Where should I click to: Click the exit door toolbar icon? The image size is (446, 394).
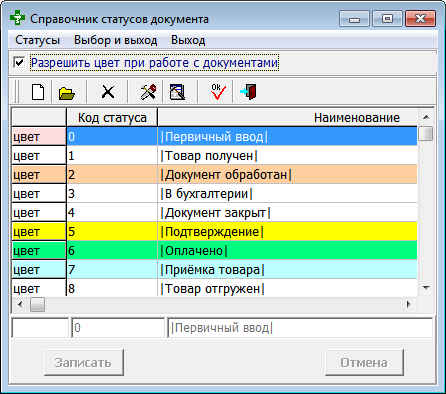[x=248, y=92]
